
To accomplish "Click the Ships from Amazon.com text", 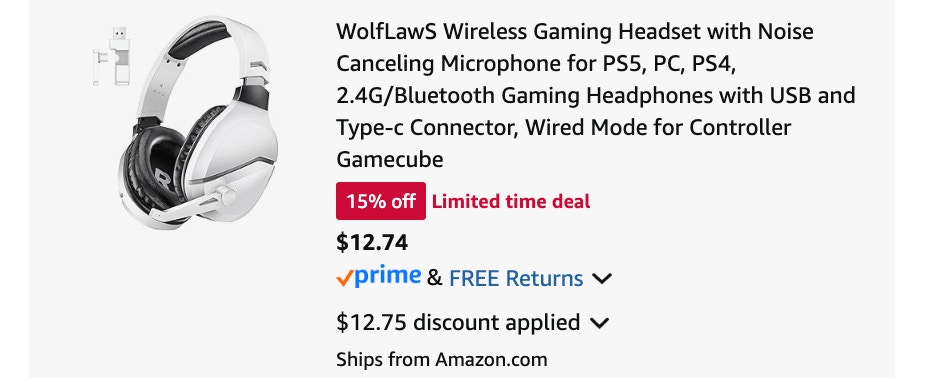I will click(x=442, y=360).
